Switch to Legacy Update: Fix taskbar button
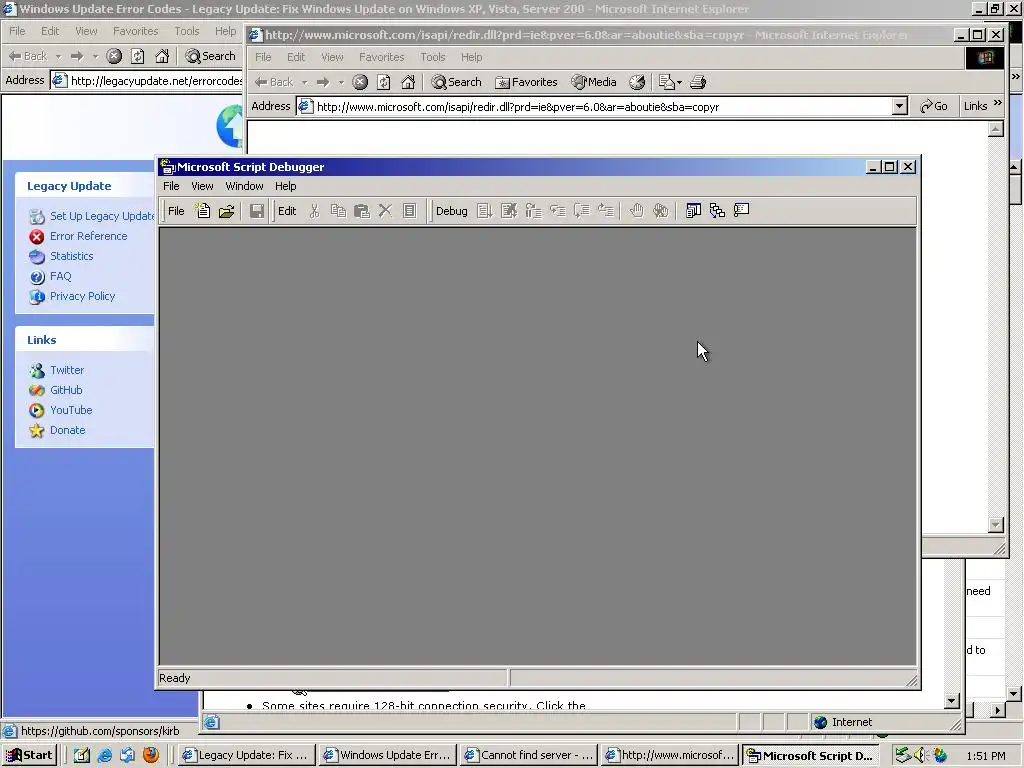This screenshot has width=1024, height=768. (x=246, y=755)
